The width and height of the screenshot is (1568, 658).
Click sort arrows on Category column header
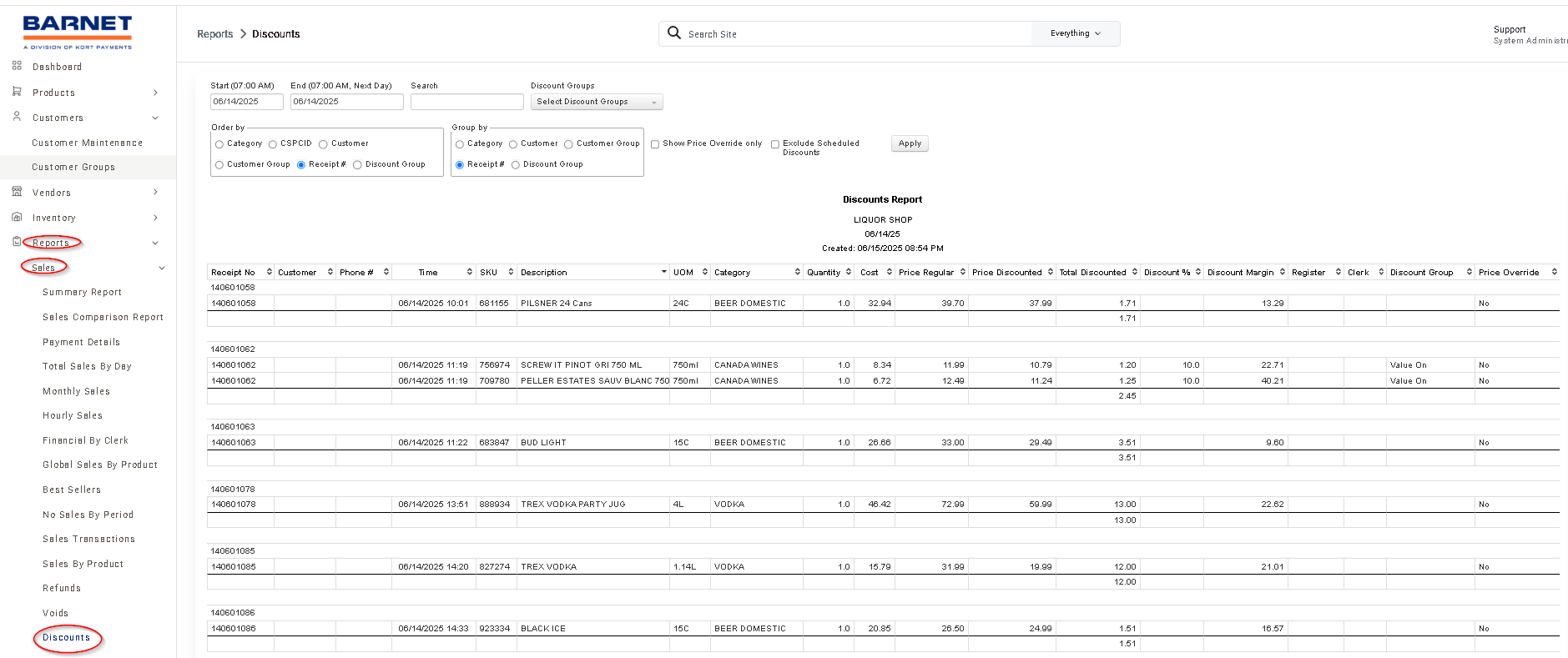click(797, 272)
